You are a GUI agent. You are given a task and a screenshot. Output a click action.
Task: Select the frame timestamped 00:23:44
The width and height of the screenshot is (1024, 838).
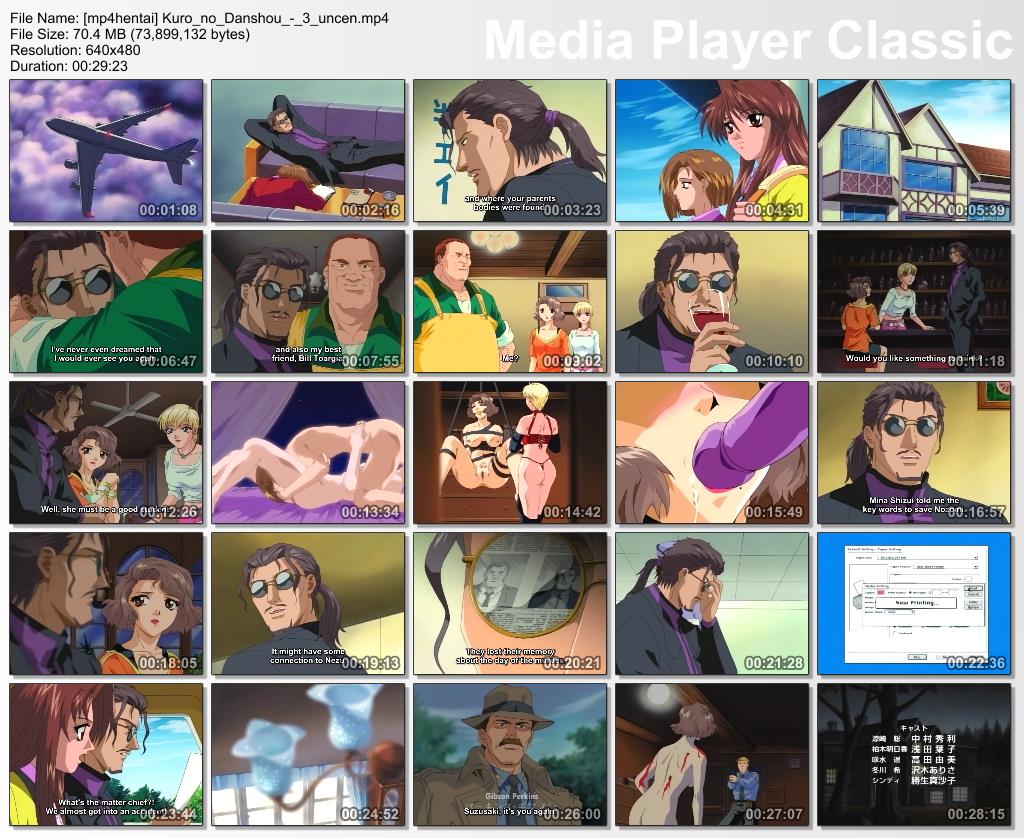coord(106,754)
